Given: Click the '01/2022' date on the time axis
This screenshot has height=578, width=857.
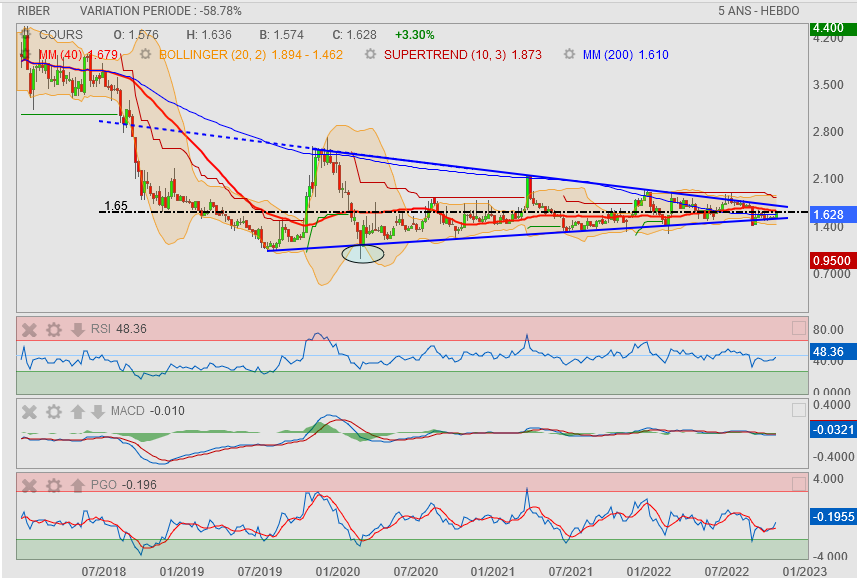Looking at the screenshot, I should [649, 571].
